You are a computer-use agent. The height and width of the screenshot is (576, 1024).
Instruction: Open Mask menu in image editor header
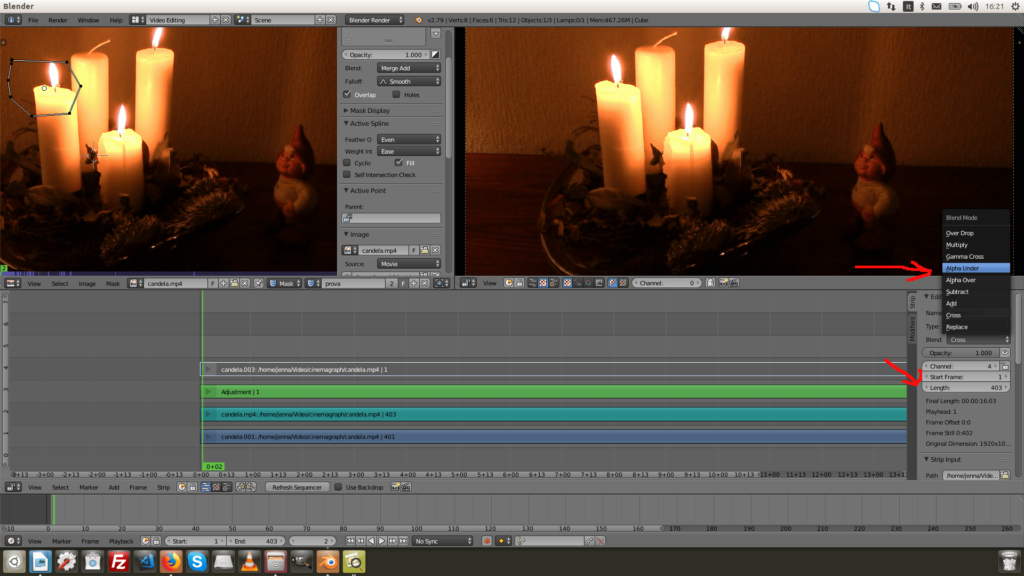click(x=112, y=283)
